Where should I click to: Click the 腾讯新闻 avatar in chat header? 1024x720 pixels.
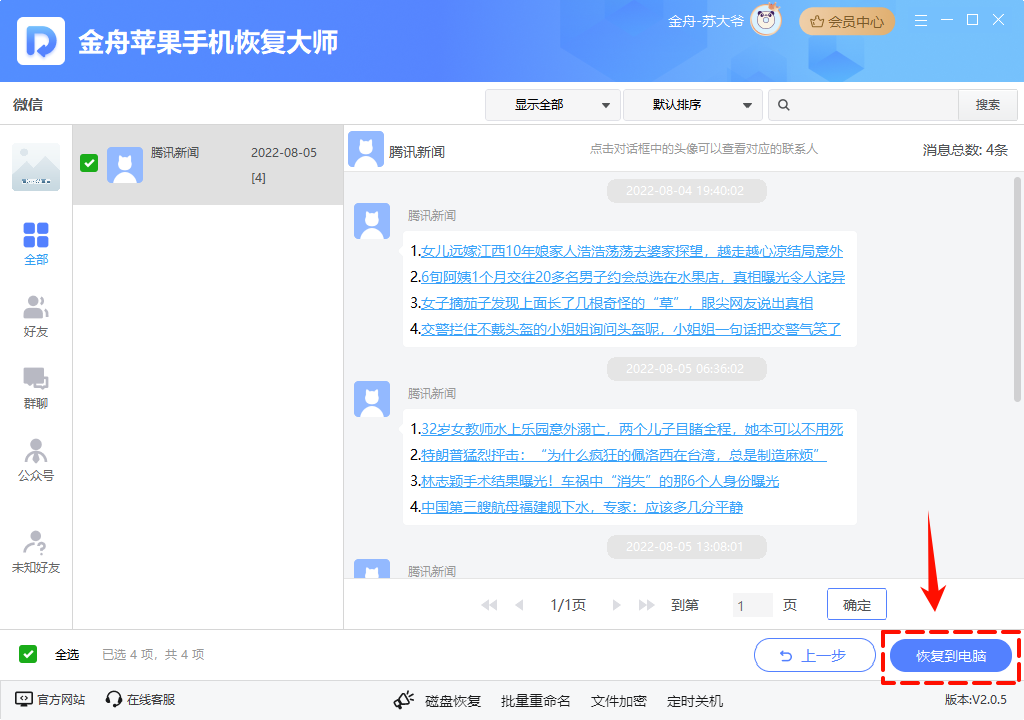[366, 149]
